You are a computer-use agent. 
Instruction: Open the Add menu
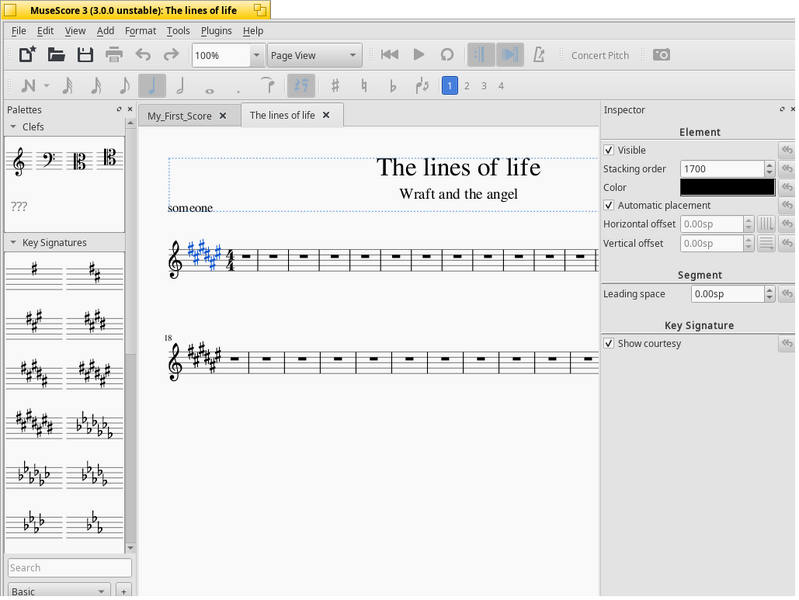(105, 31)
